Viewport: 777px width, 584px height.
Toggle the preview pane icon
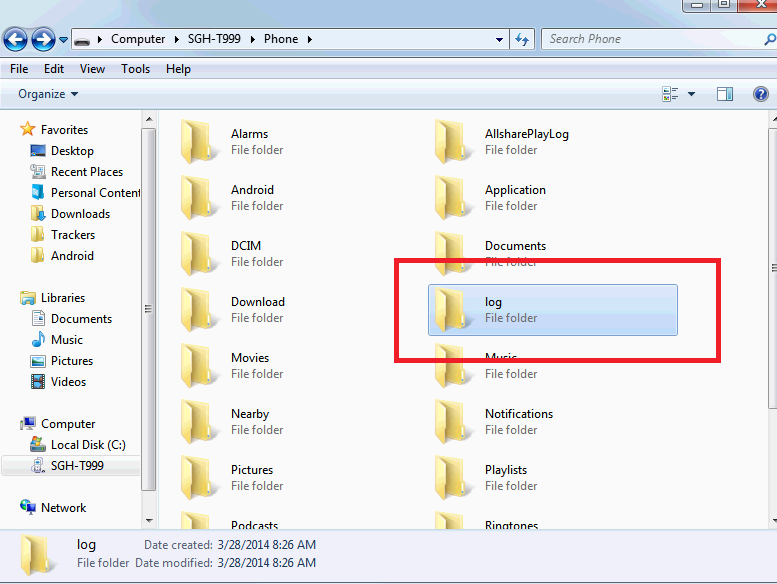pyautogui.click(x=724, y=94)
